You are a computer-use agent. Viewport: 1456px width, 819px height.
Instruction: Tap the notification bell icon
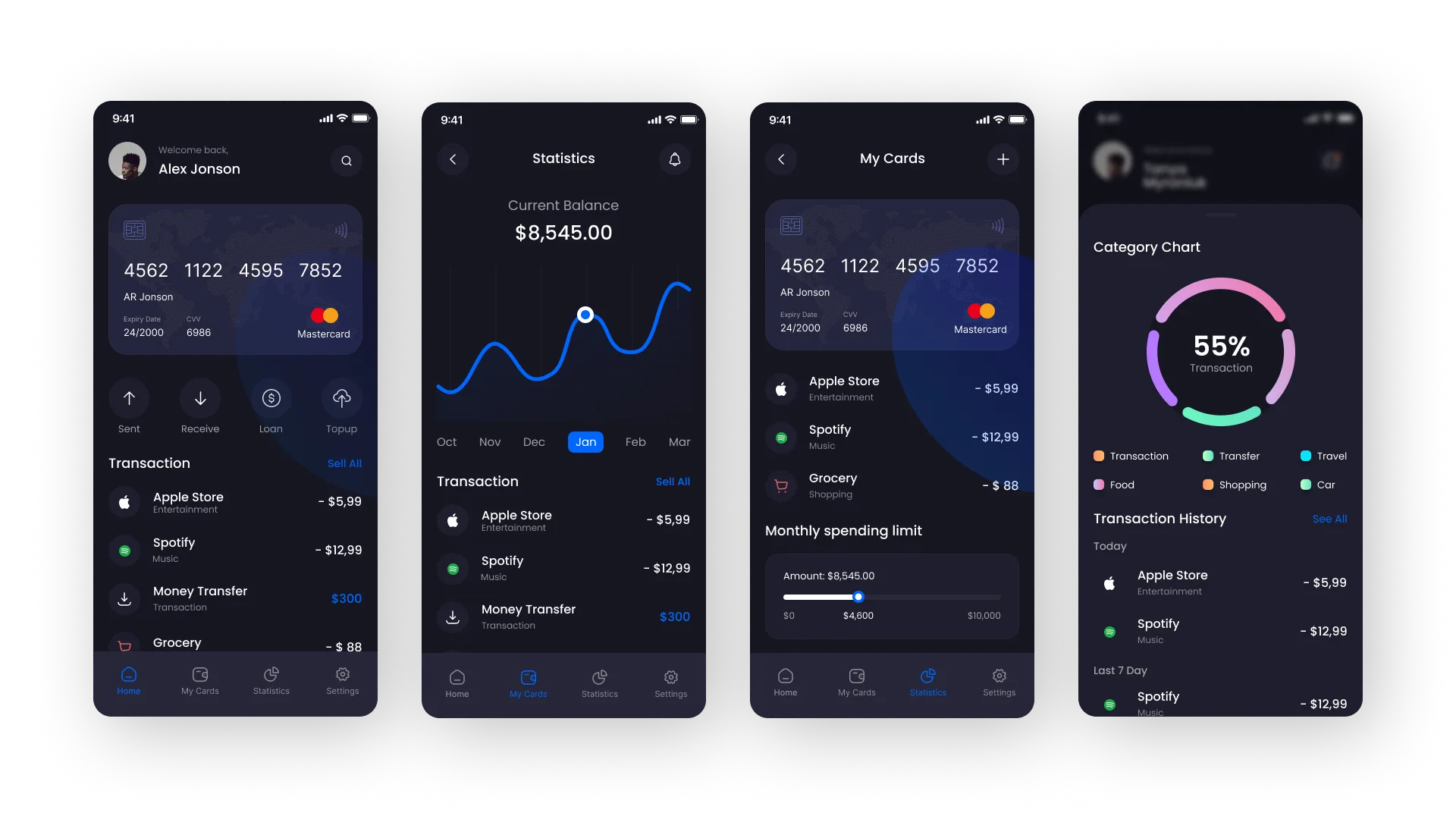pyautogui.click(x=674, y=159)
